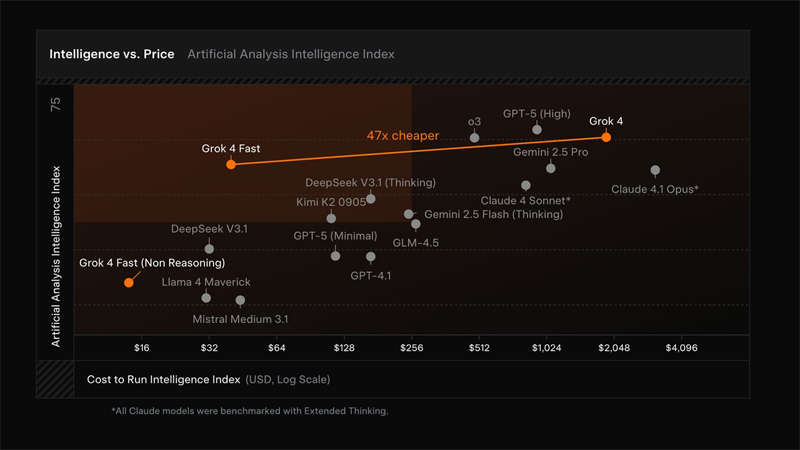Select the Grok 4 Fast (Non Reasoning) marker

[x=128, y=283]
